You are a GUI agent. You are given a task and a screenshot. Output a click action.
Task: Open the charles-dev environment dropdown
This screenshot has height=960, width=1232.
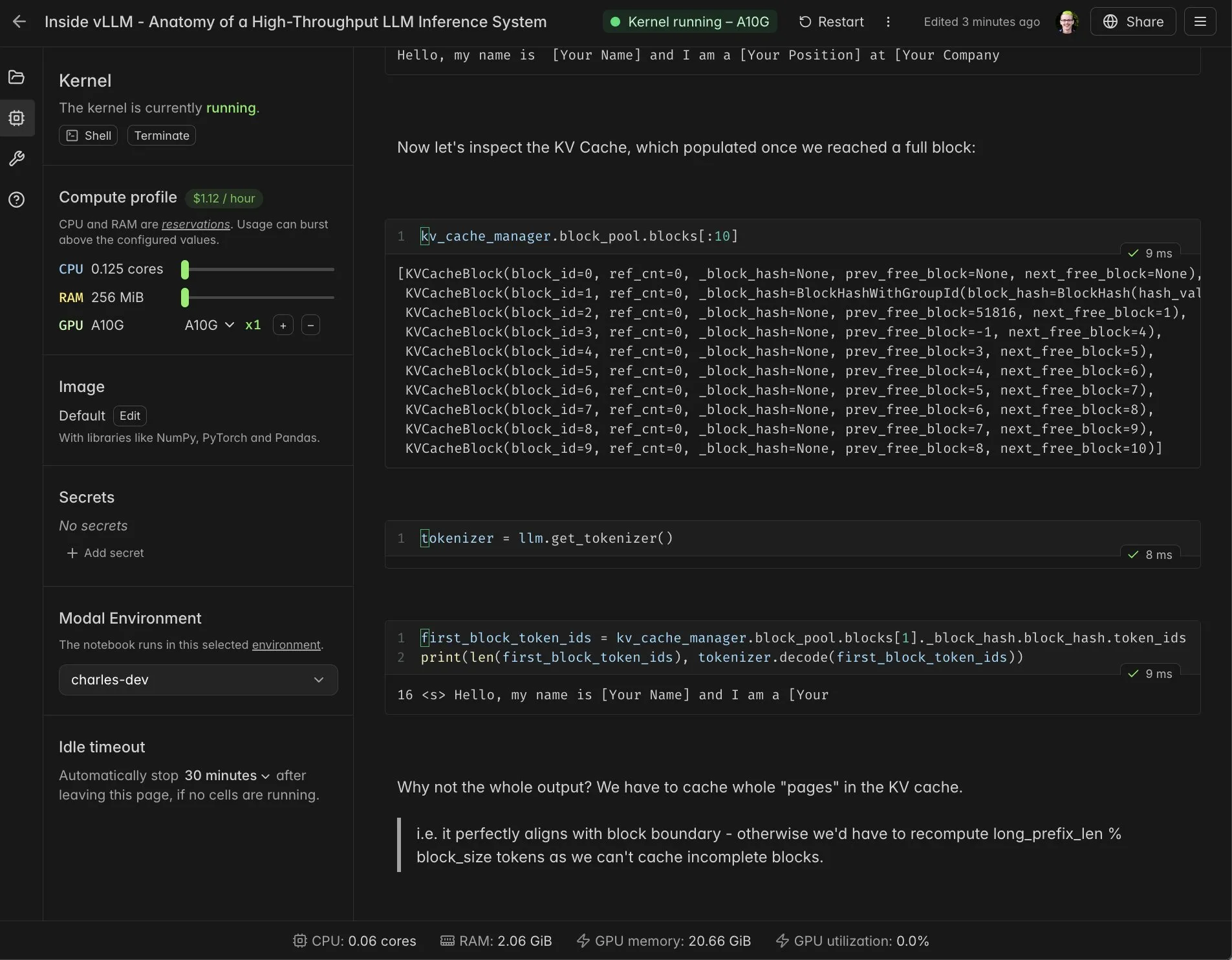point(199,680)
